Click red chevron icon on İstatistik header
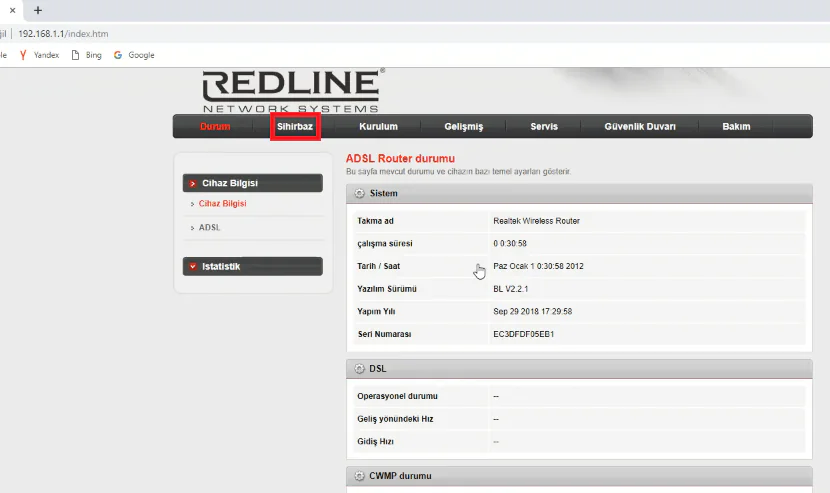Image resolution: width=830 pixels, height=493 pixels. click(192, 267)
